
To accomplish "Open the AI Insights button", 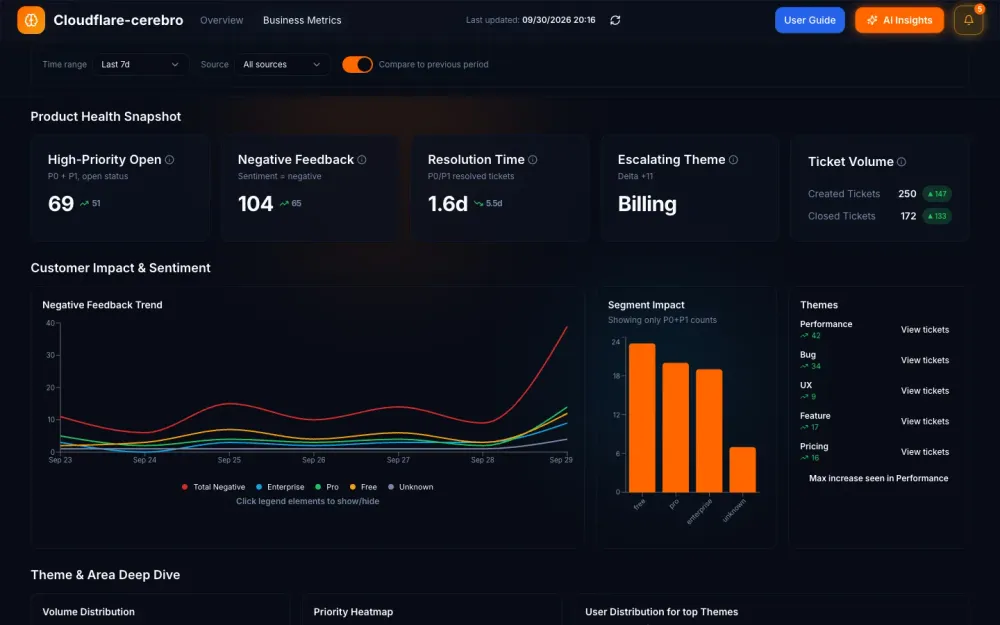I will click(899, 20).
